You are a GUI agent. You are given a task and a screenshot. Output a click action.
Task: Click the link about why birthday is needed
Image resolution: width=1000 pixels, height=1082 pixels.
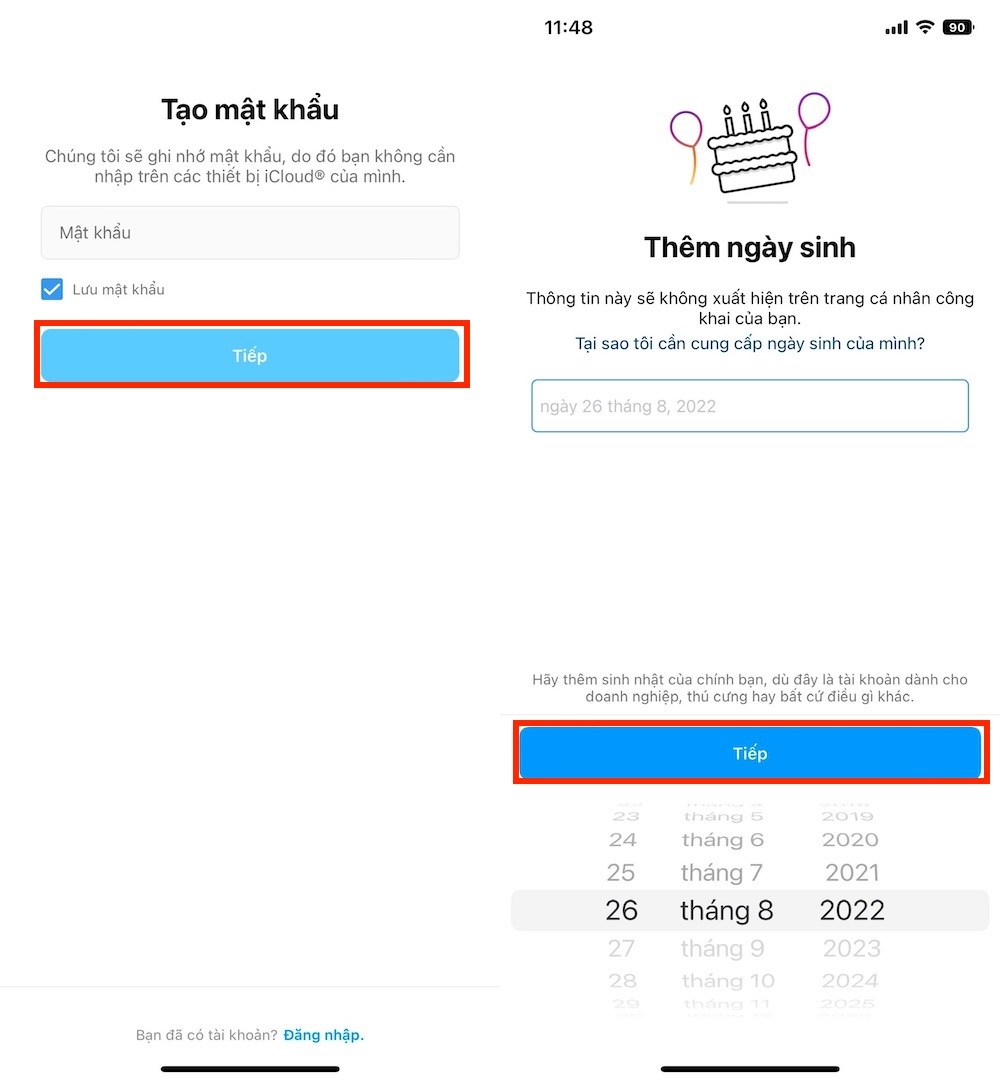(x=749, y=342)
